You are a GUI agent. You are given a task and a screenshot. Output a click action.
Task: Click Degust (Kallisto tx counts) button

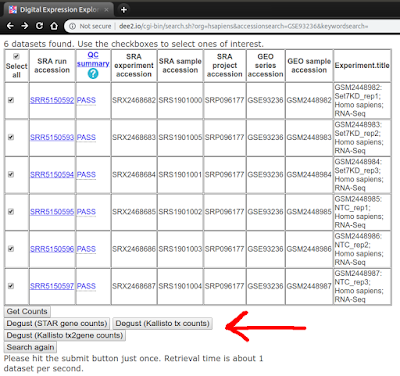click(162, 323)
